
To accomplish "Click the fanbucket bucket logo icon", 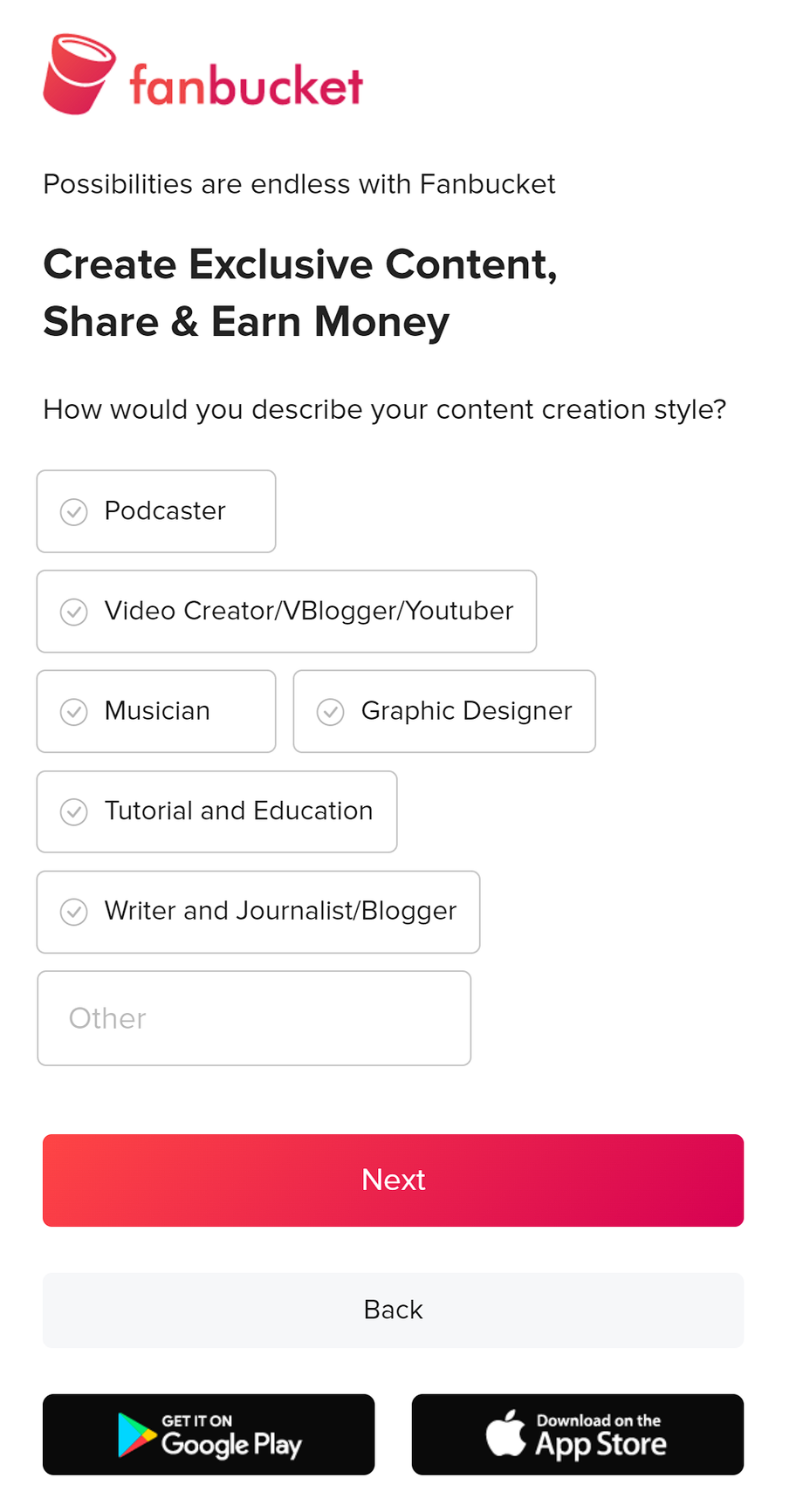I will coord(79,74).
